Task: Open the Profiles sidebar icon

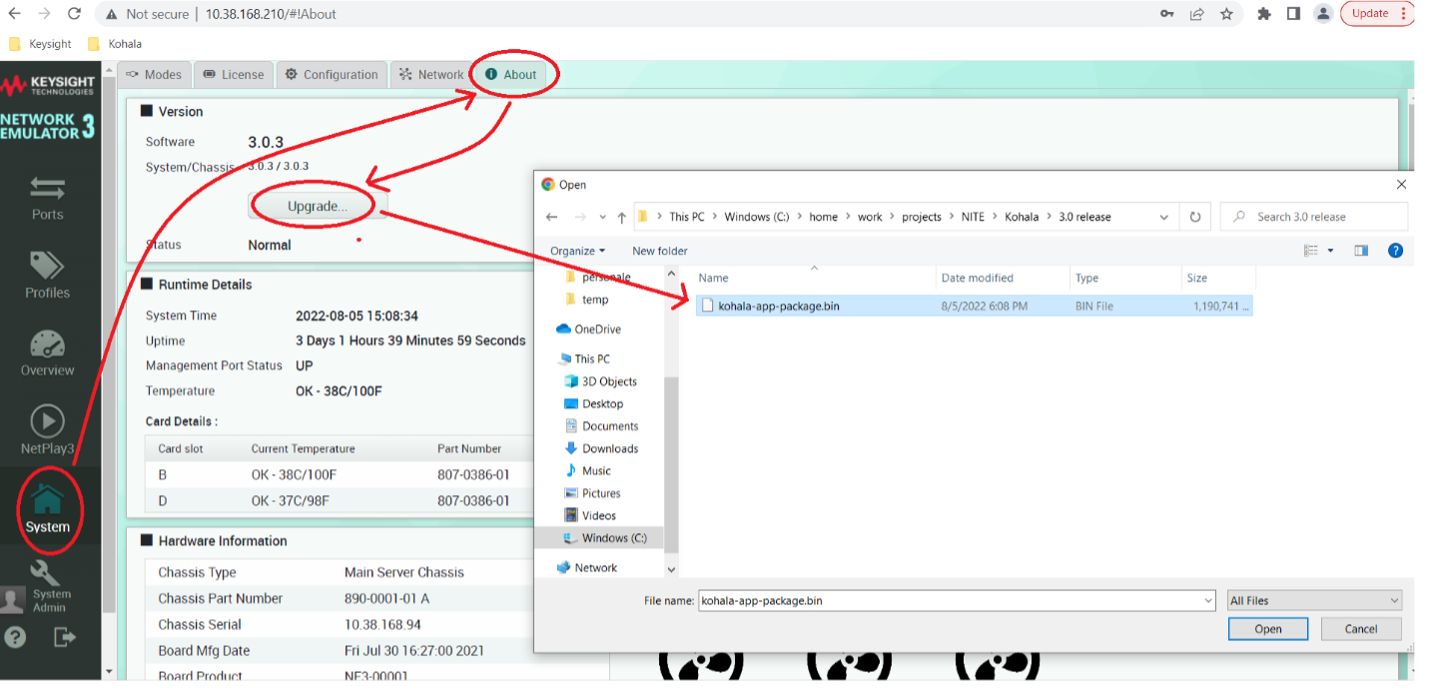Action: click(47, 275)
